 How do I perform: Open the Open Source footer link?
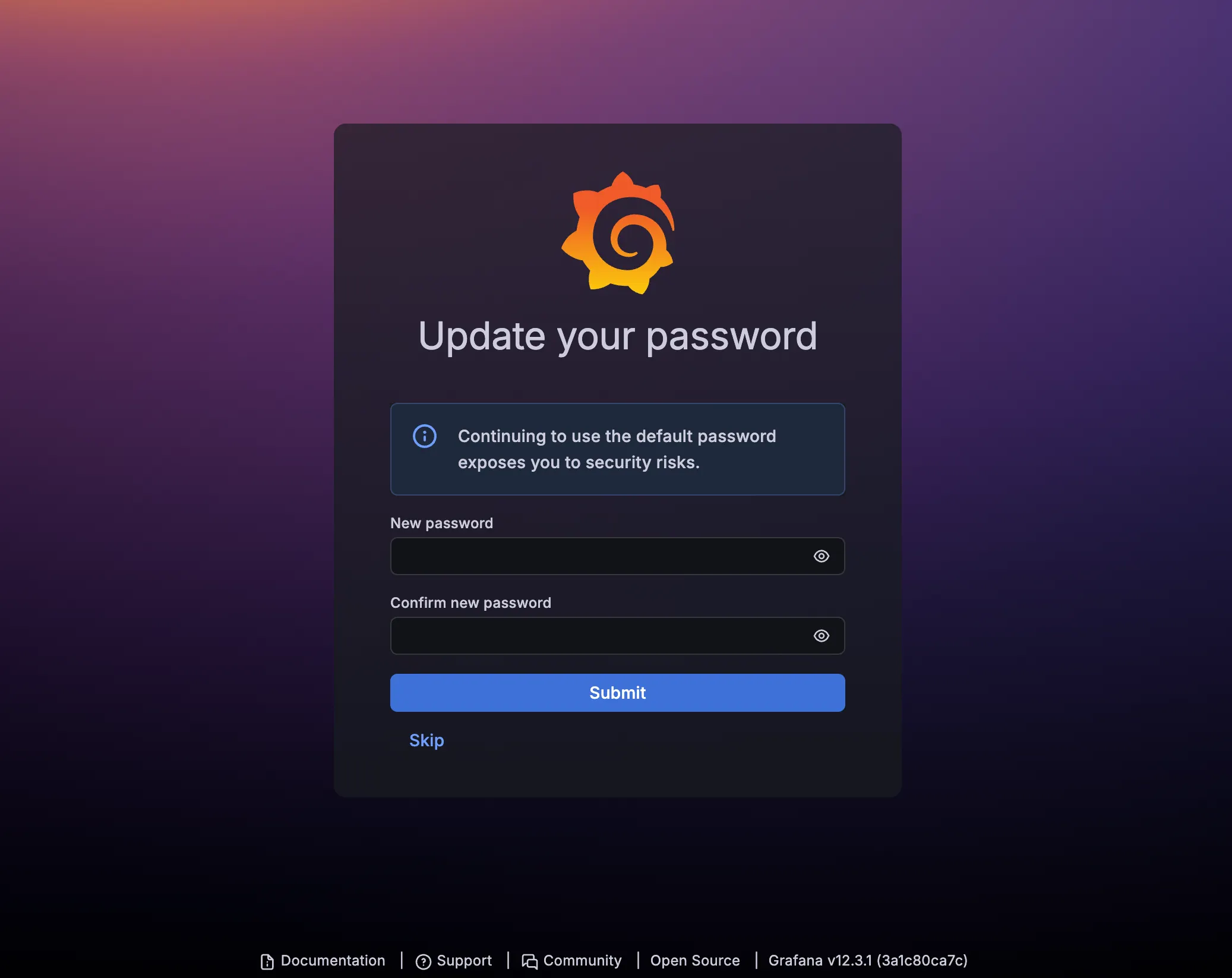(695, 961)
